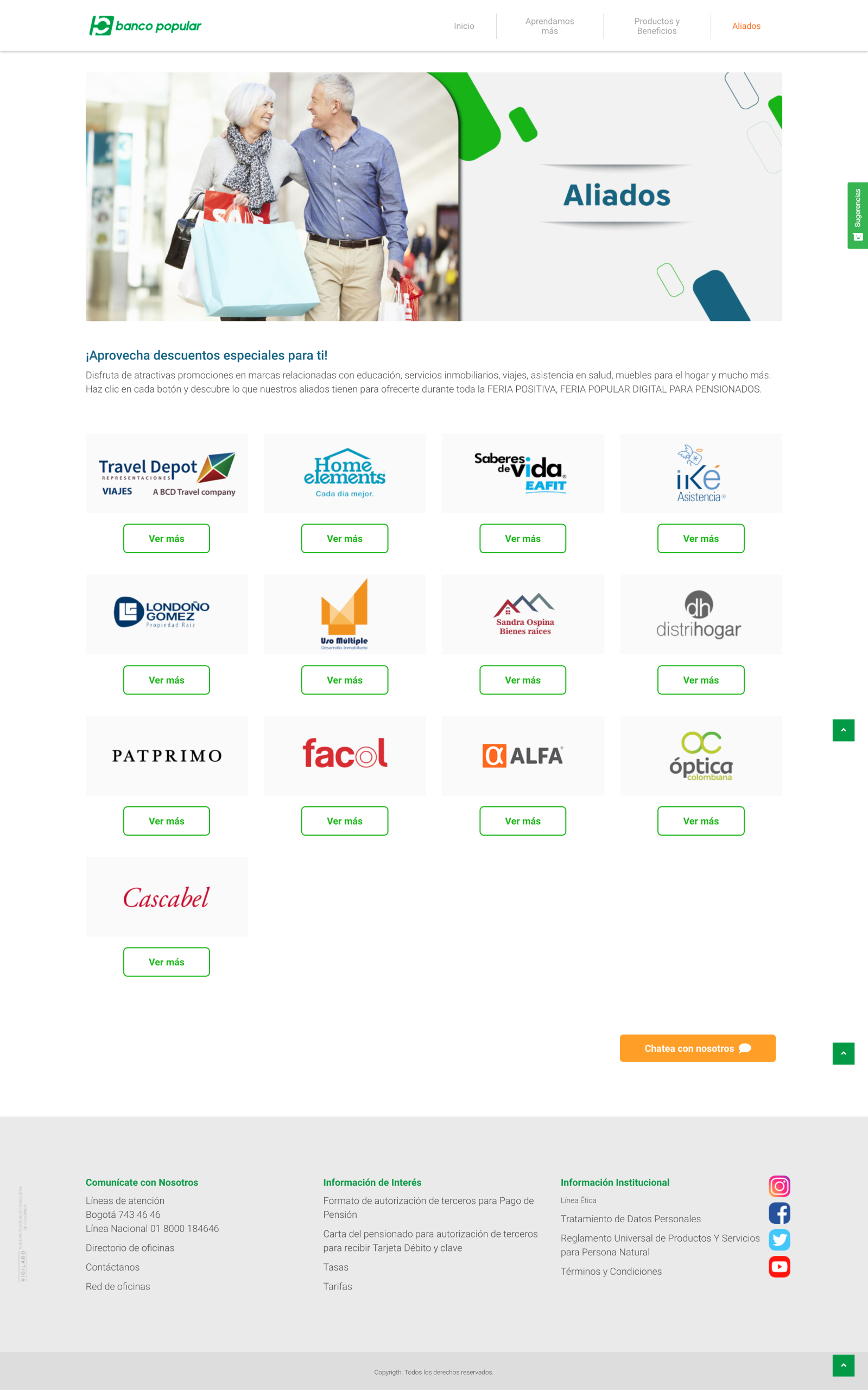This screenshot has height=1390, width=868.
Task: Open the Twitter social icon
Action: pos(779,1240)
